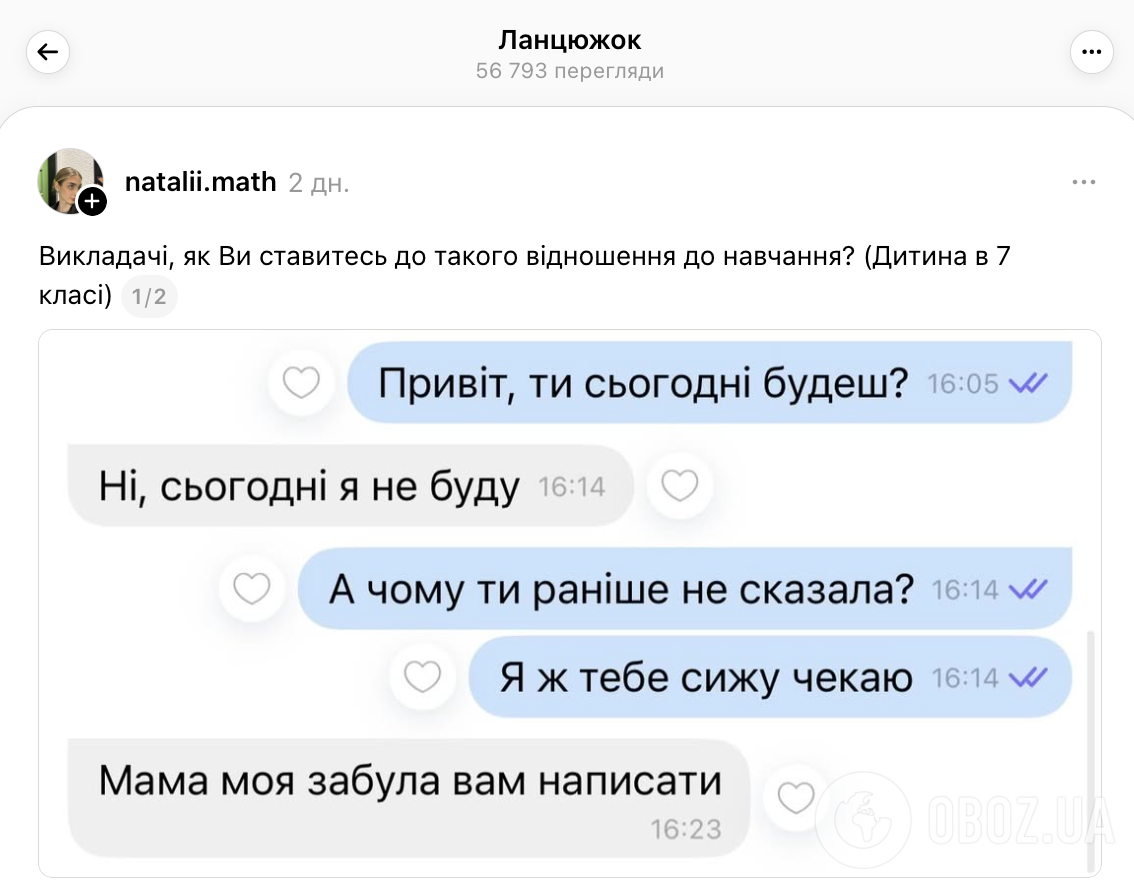Like "Мама моя забула вам написати" via heart

794,798
